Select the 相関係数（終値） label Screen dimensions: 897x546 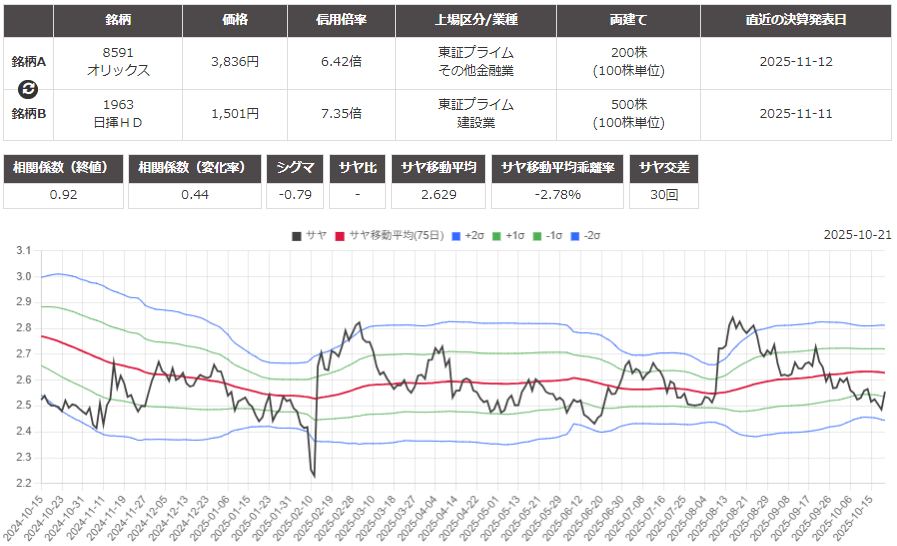[x=64, y=167]
